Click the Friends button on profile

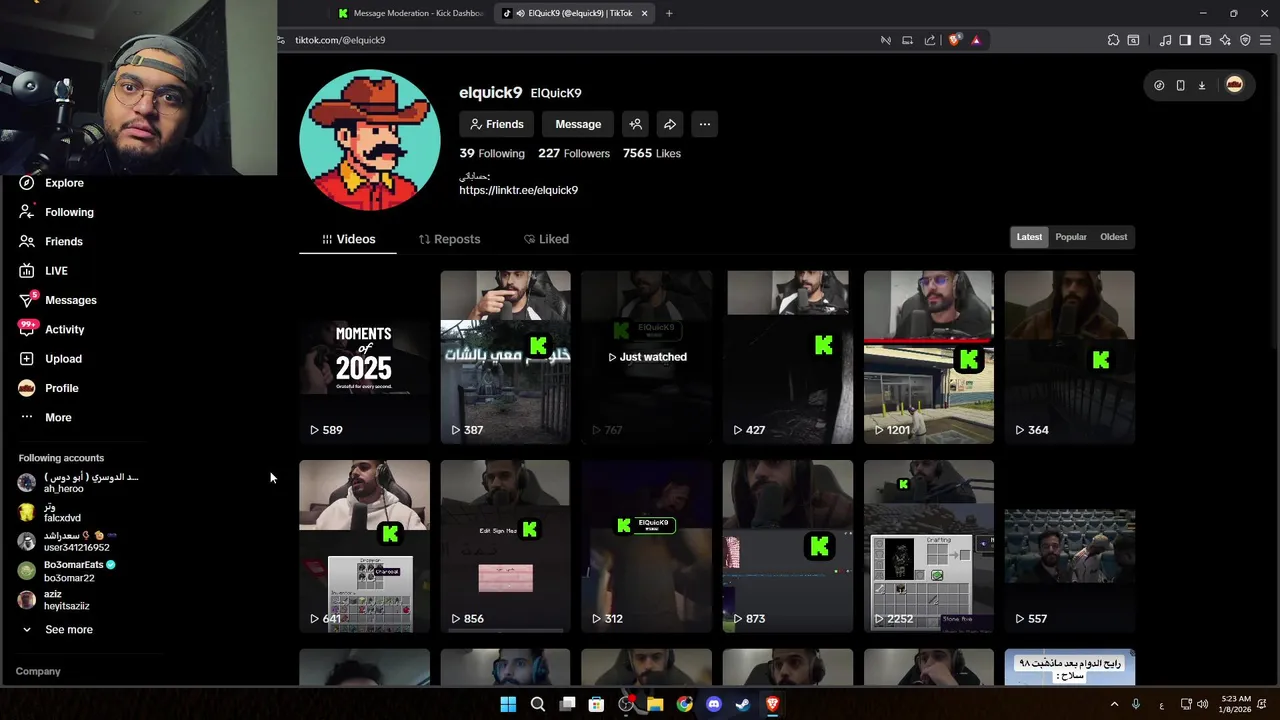click(496, 124)
